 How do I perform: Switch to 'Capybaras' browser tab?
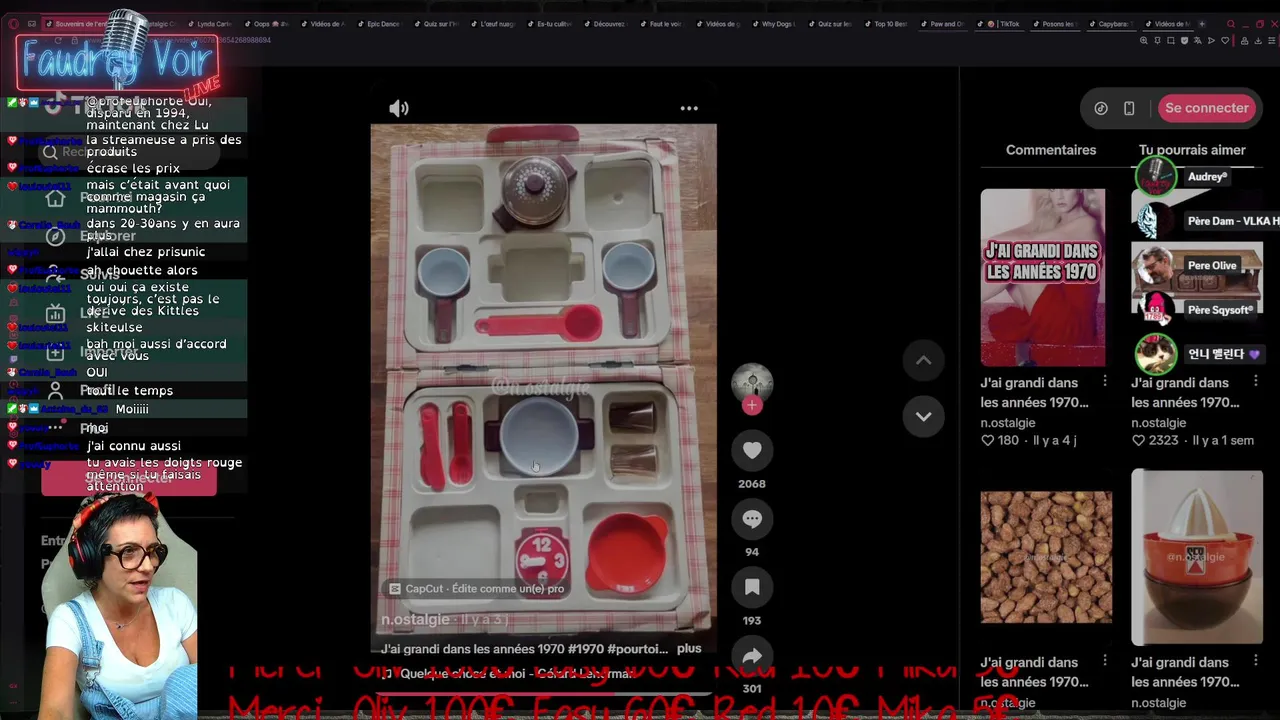click(1113, 24)
